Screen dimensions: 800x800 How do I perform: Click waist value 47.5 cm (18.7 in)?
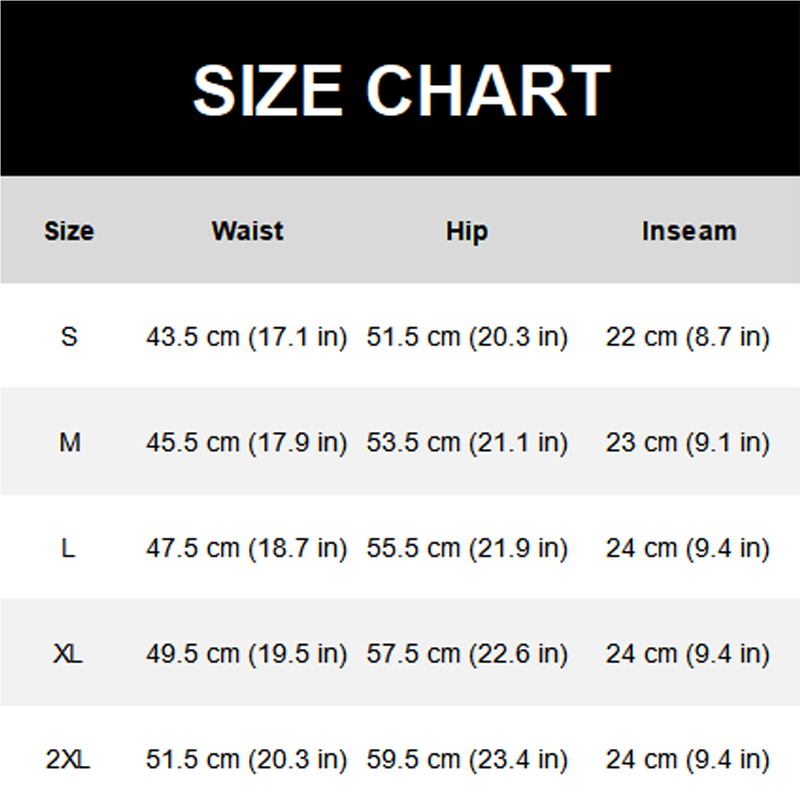click(x=246, y=548)
